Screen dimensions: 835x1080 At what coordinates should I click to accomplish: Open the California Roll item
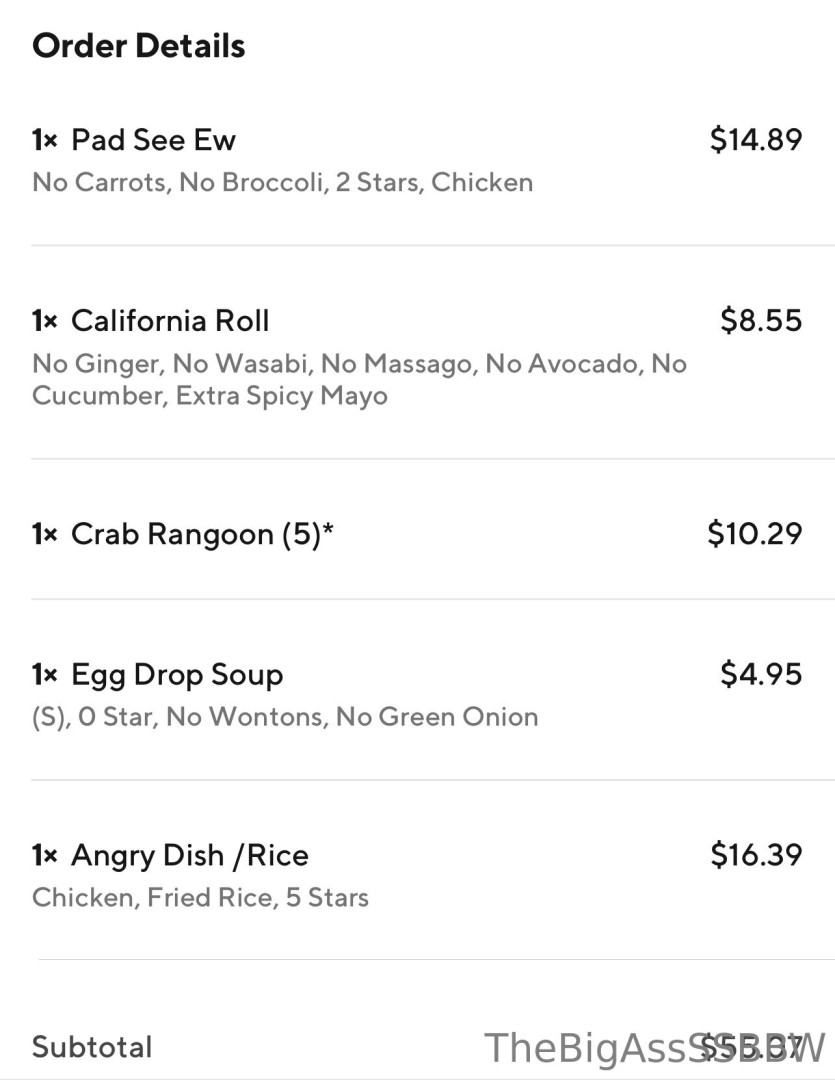point(170,321)
